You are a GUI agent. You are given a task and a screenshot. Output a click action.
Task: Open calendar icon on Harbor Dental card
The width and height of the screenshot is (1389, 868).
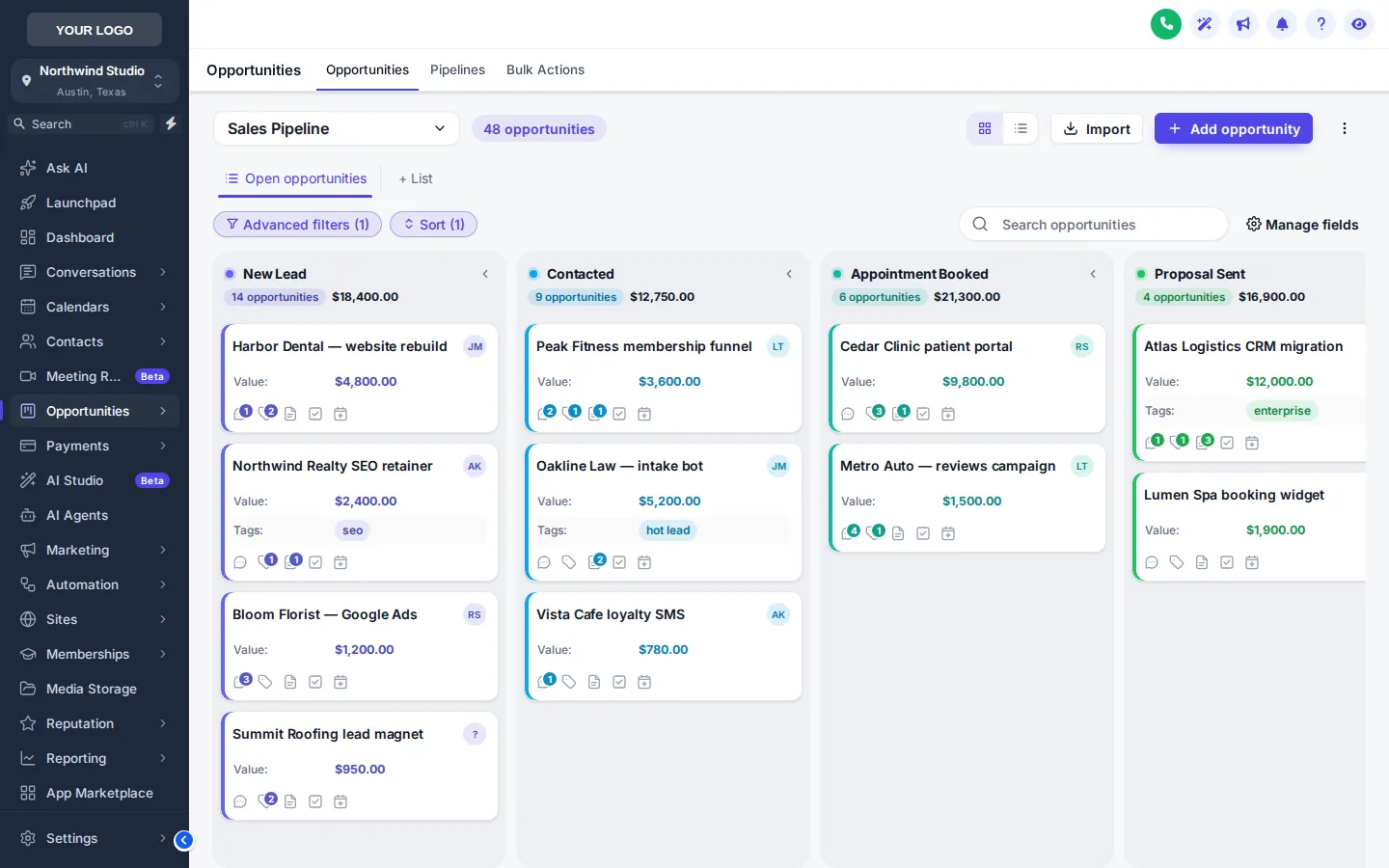click(340, 414)
